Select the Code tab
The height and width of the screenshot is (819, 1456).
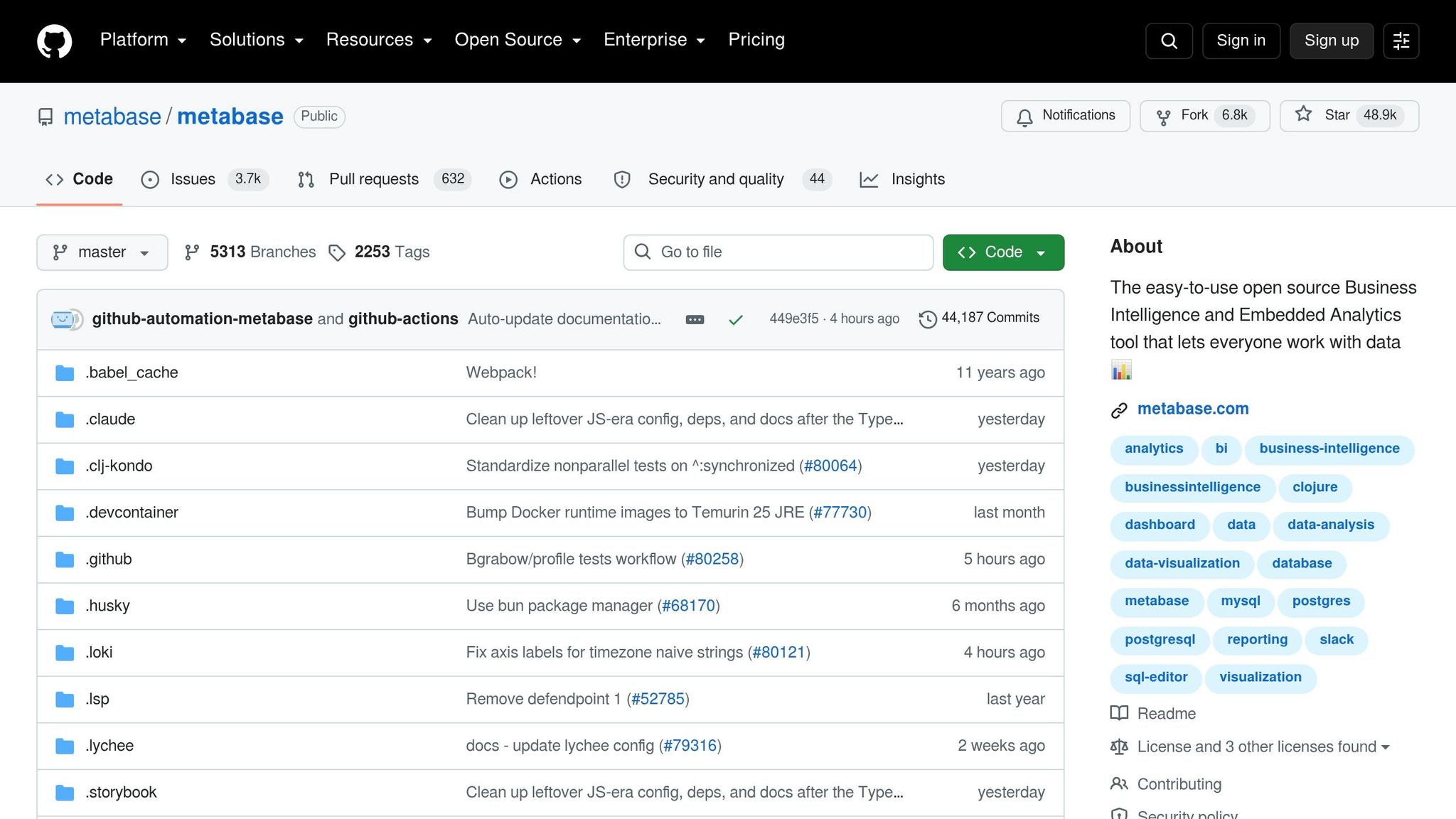[79, 179]
